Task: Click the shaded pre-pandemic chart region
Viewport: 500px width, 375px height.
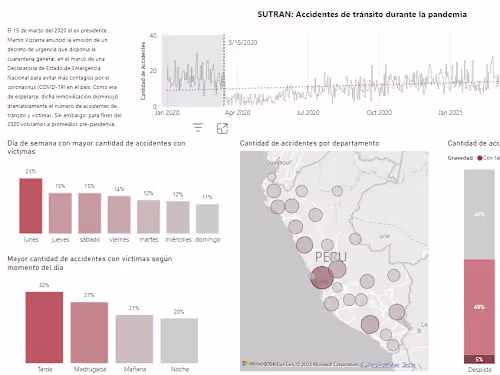Action: [193, 70]
